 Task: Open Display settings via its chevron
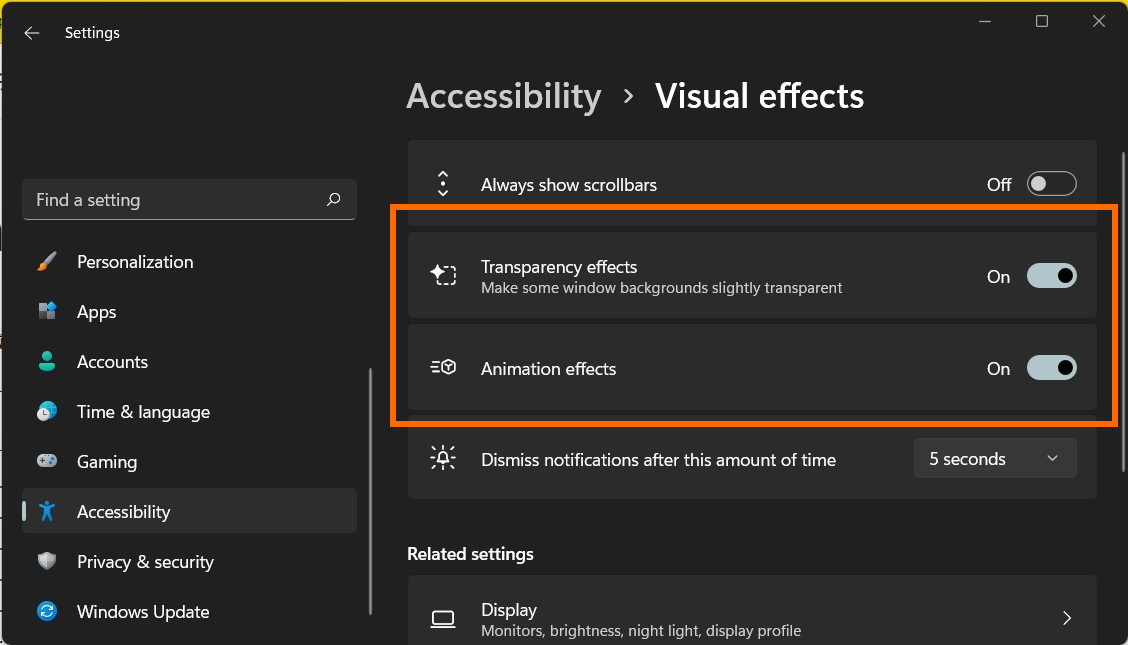pos(1067,618)
